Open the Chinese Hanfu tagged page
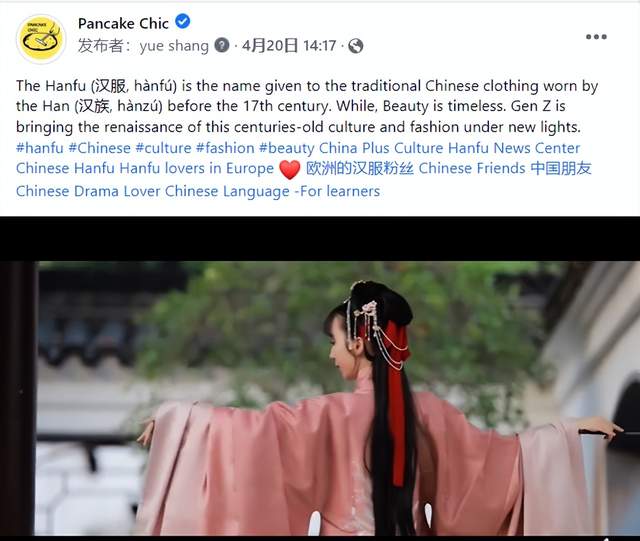The width and height of the screenshot is (640, 541). click(65, 168)
